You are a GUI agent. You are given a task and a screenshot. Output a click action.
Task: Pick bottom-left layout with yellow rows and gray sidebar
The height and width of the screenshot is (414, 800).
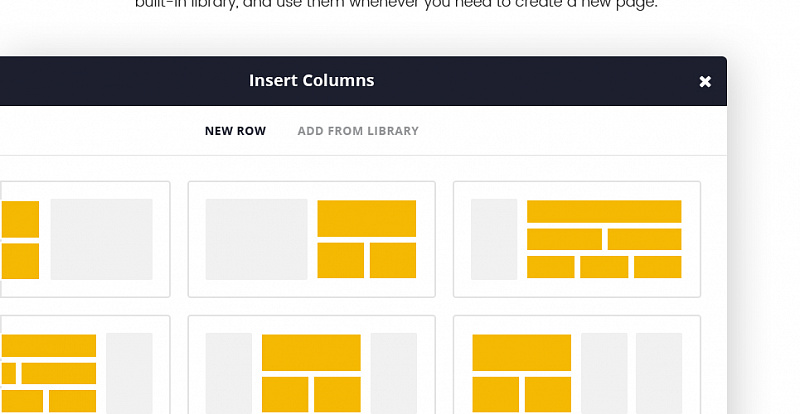pos(85,364)
